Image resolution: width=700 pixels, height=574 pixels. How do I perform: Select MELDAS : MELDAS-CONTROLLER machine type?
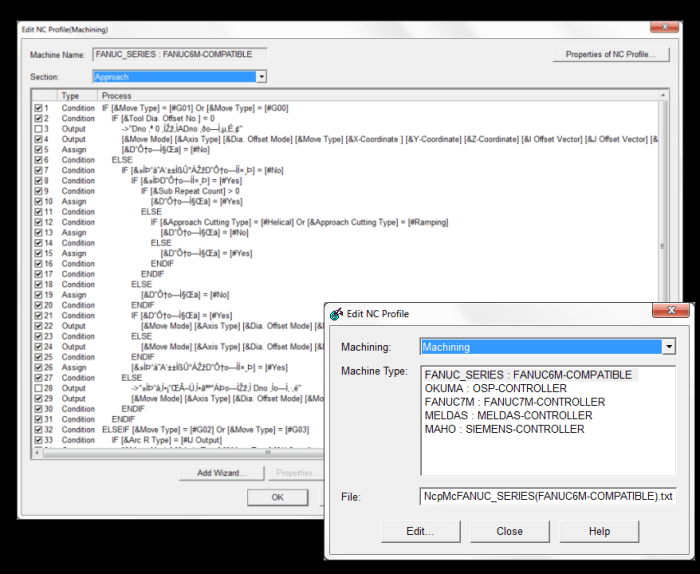508,416
